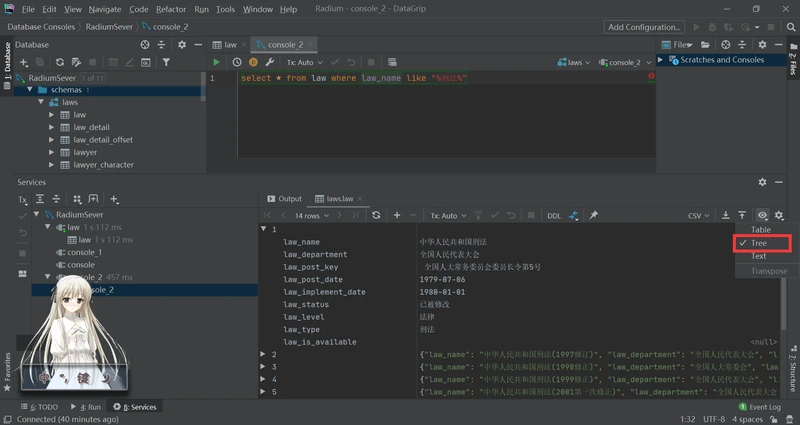Click the export data download icon
Viewport: 800px width, 425px height.
726,215
